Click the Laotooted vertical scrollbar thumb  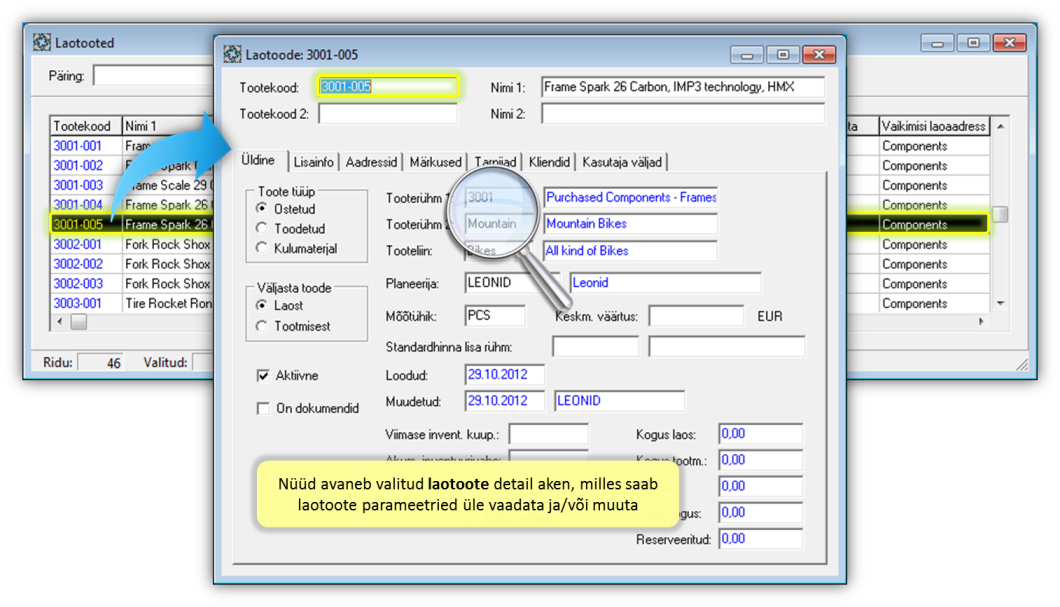coord(1000,214)
